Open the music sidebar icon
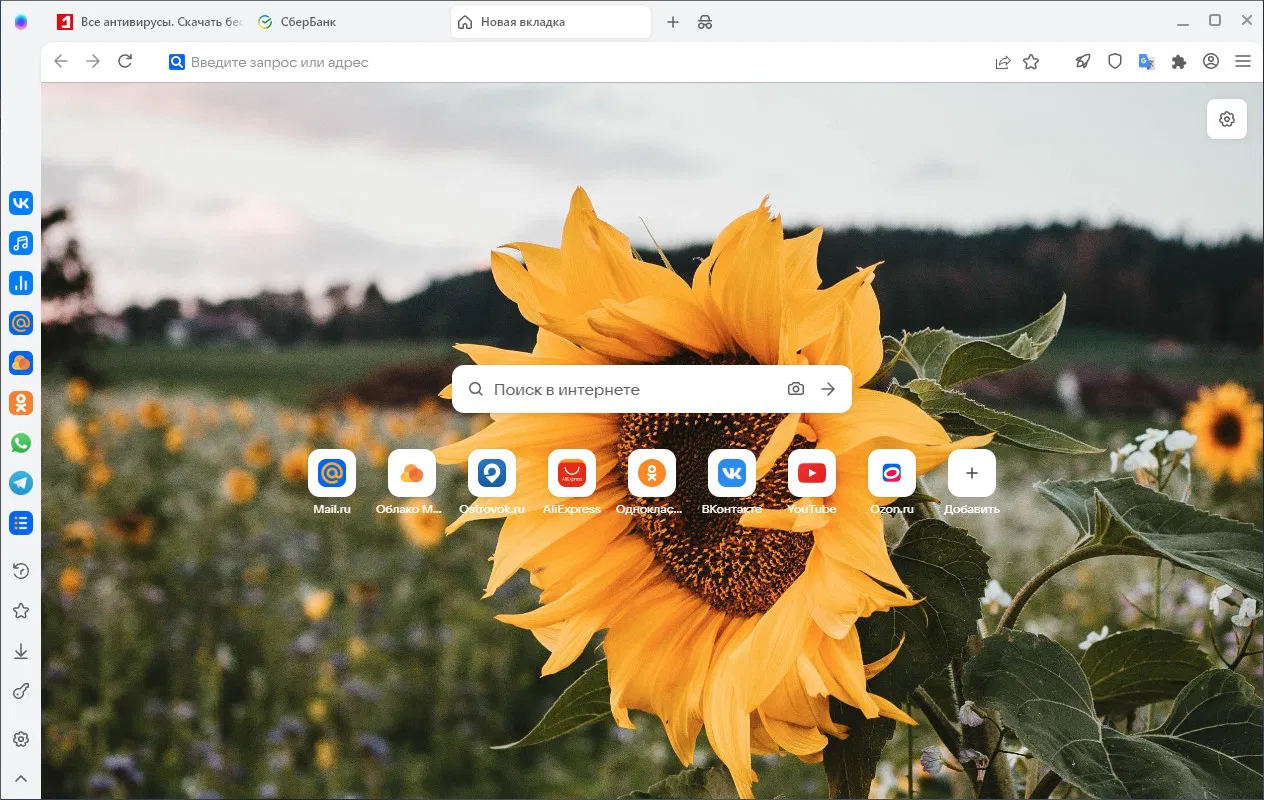Viewport: 1264px width, 800px height. pyautogui.click(x=20, y=243)
